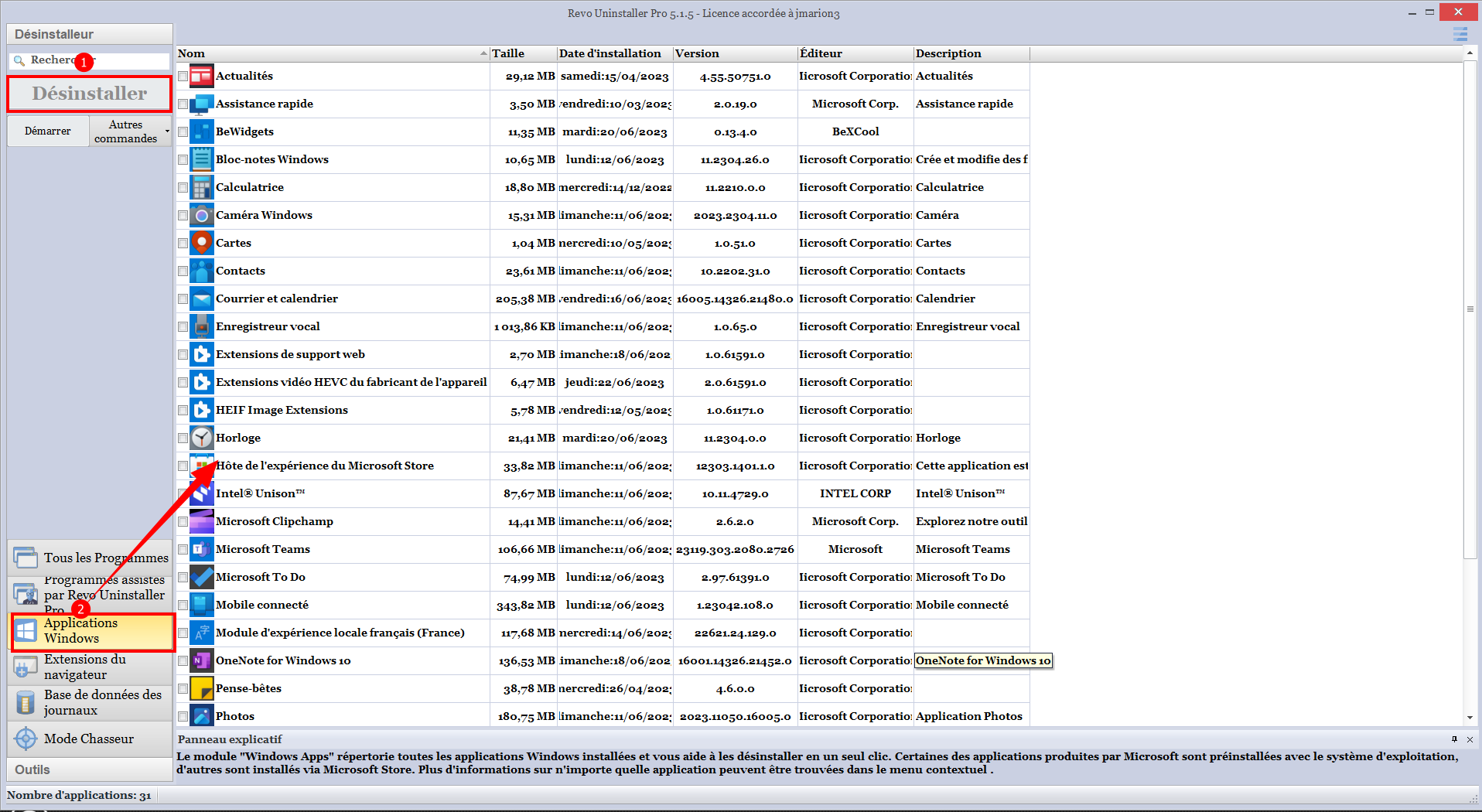Viewport: 1482px width, 812px height.
Task: Click the Microsoft Teams icon
Action: tap(202, 549)
